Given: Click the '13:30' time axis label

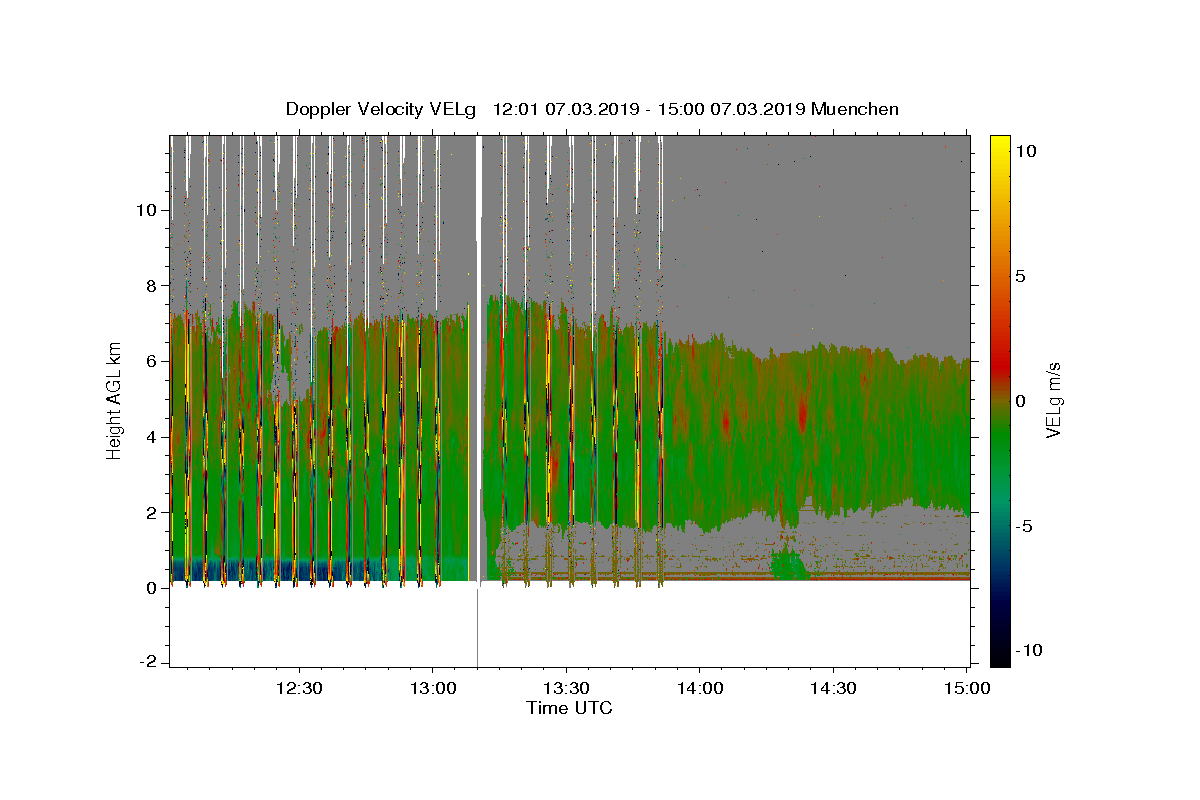Looking at the screenshot, I should (x=566, y=688).
